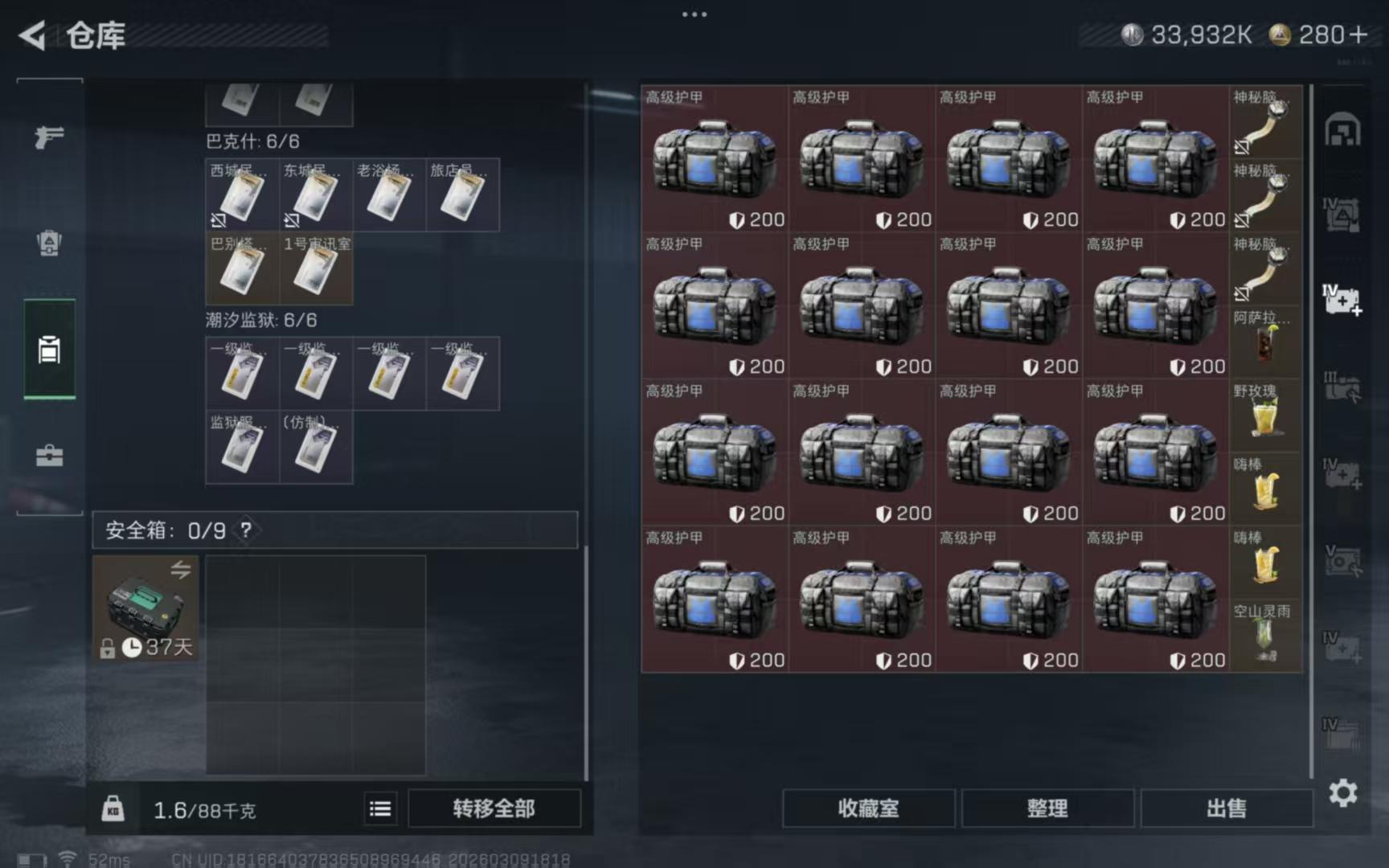
Task: Select the (仿制) keycard
Action: [x=316, y=447]
